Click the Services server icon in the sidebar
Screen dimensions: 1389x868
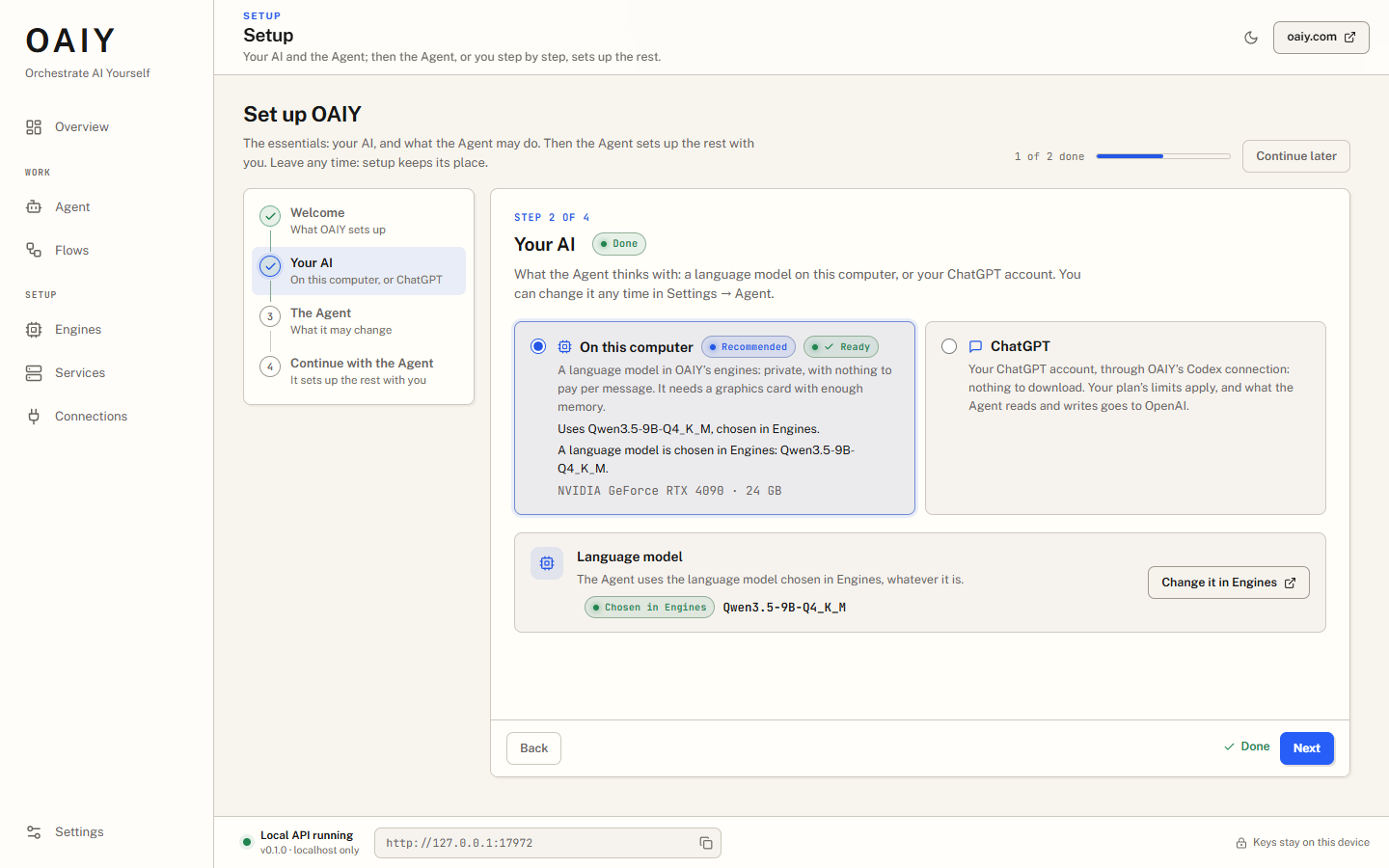(x=34, y=373)
